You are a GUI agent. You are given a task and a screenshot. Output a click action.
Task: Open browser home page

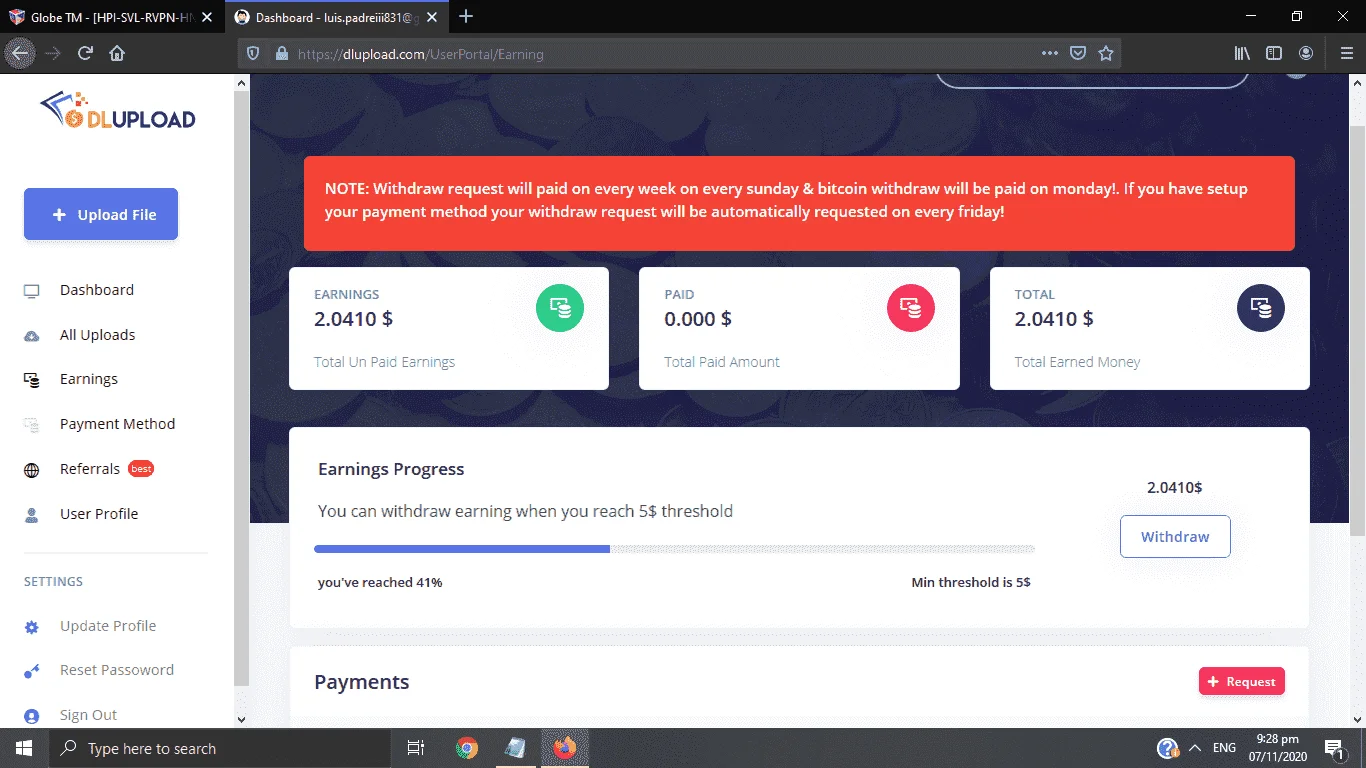117,54
